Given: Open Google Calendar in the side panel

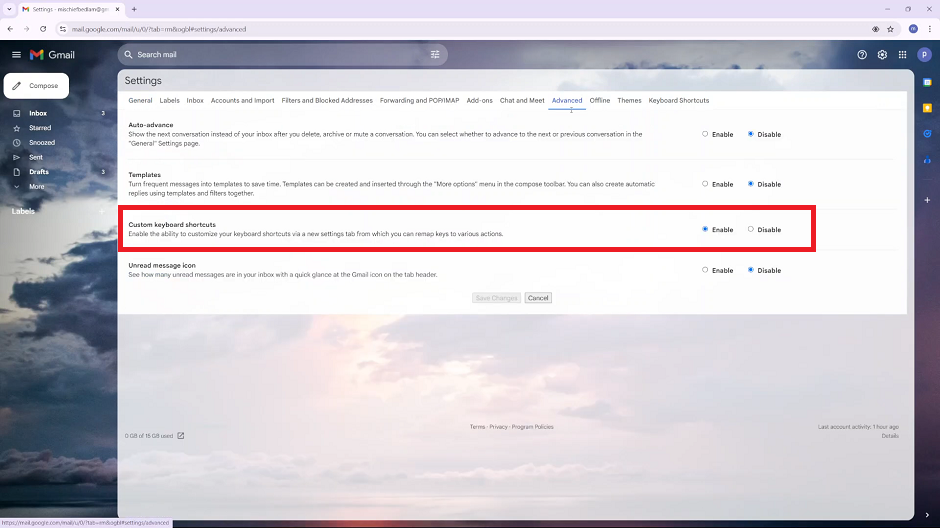Looking at the screenshot, I should tap(927, 82).
